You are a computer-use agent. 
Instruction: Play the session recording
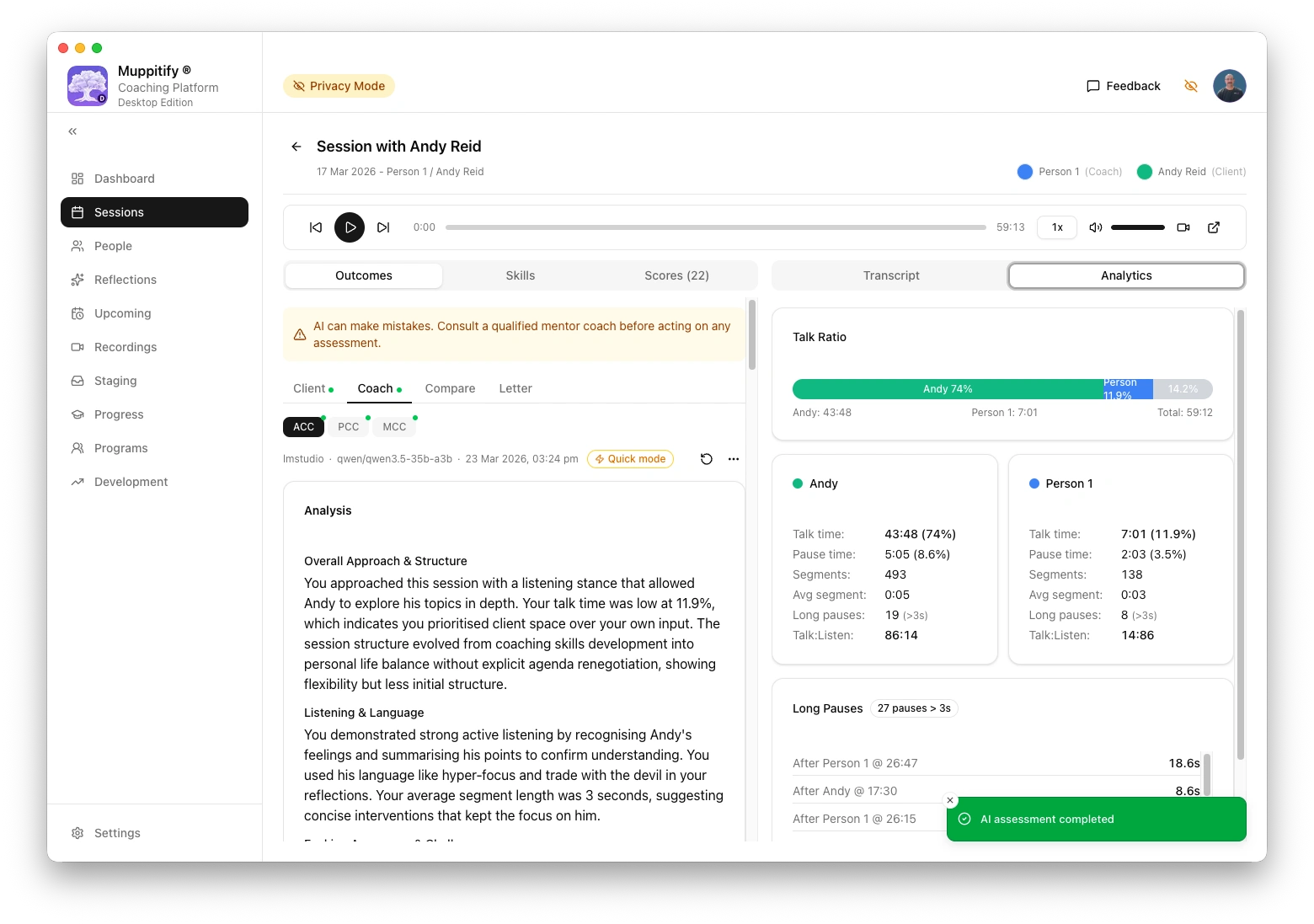[x=350, y=227]
